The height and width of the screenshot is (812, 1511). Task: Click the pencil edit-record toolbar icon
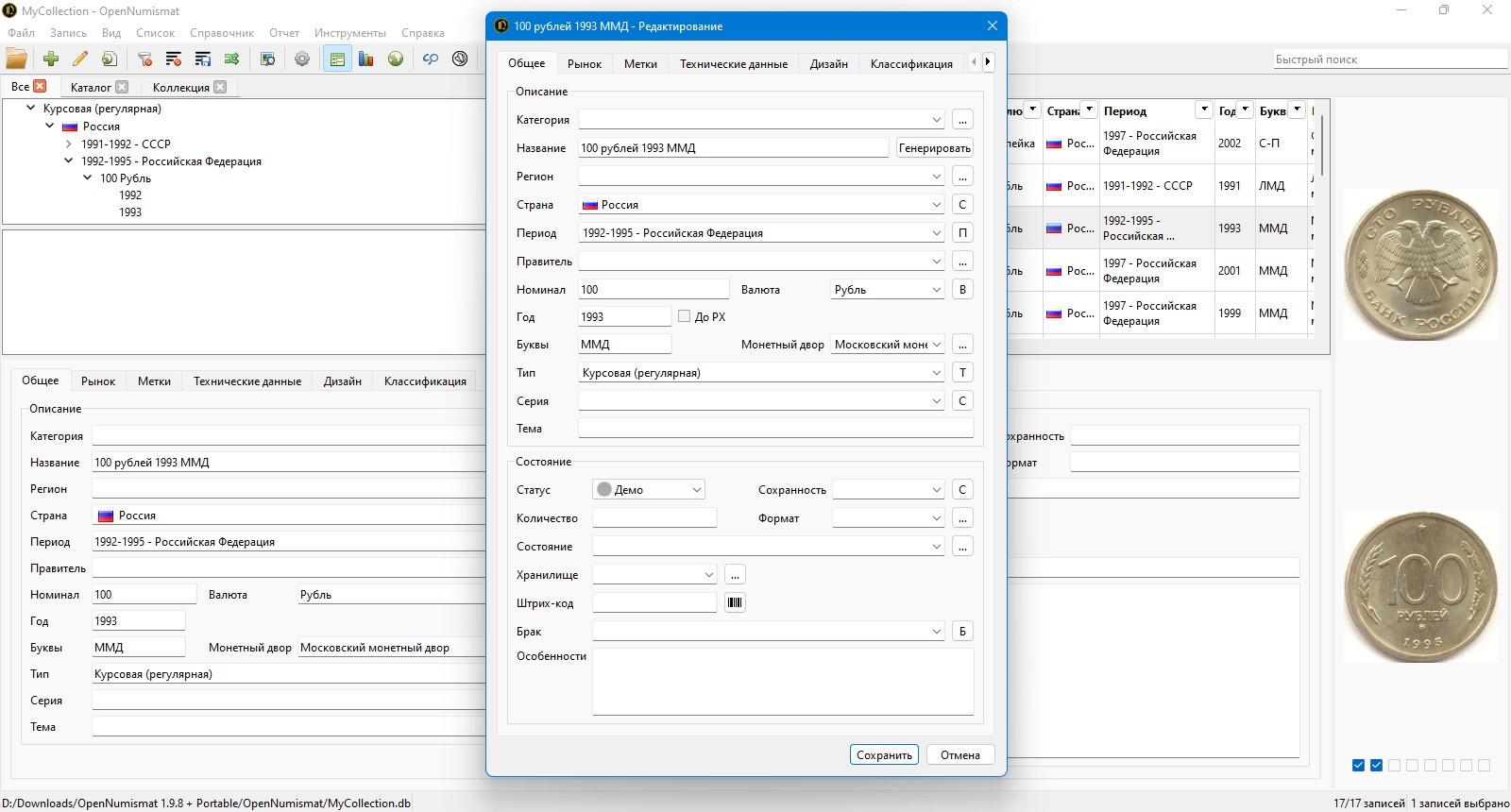[x=80, y=59]
